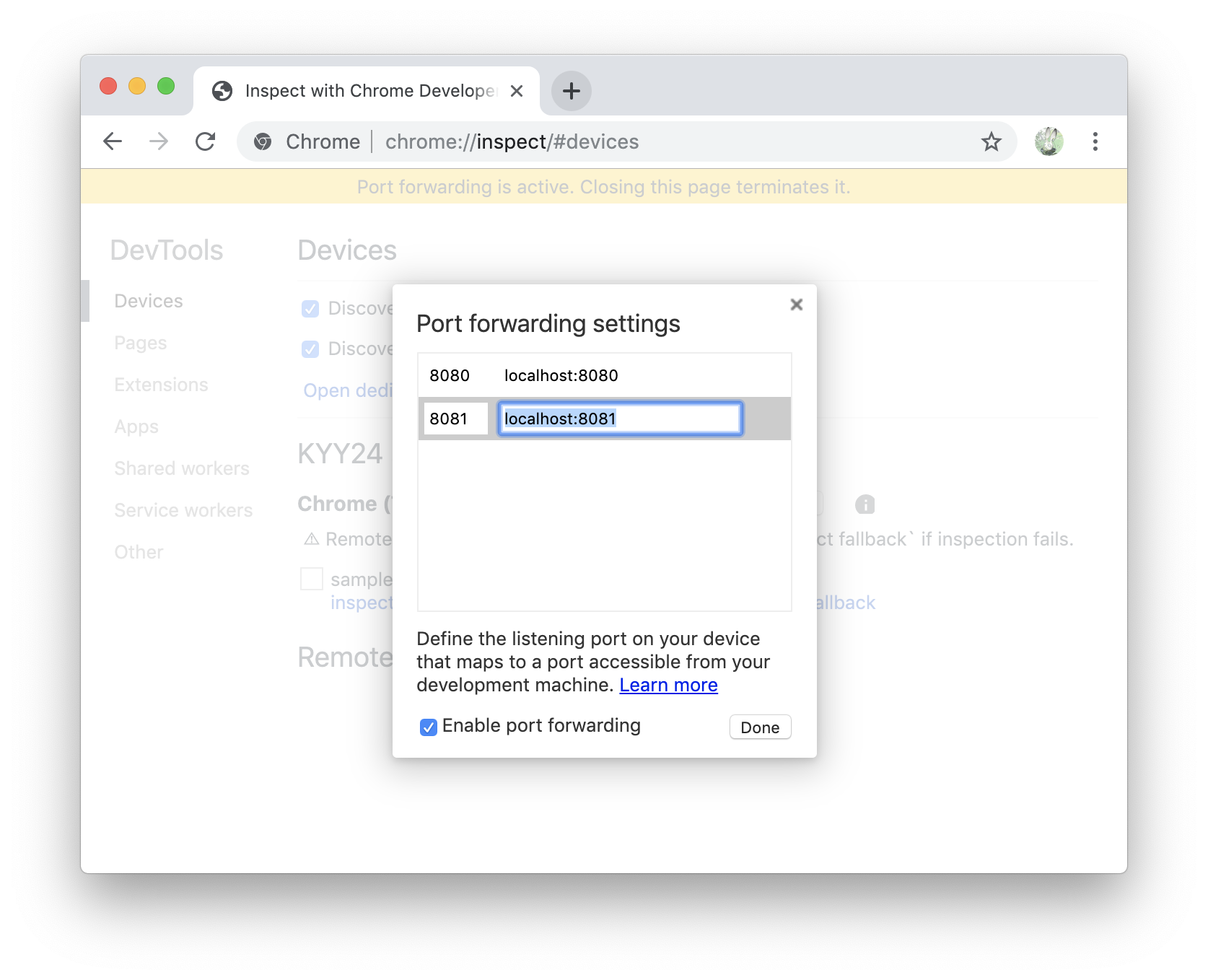The height and width of the screenshot is (980, 1208).
Task: Close the Port forwarding settings dialog
Action: [796, 305]
